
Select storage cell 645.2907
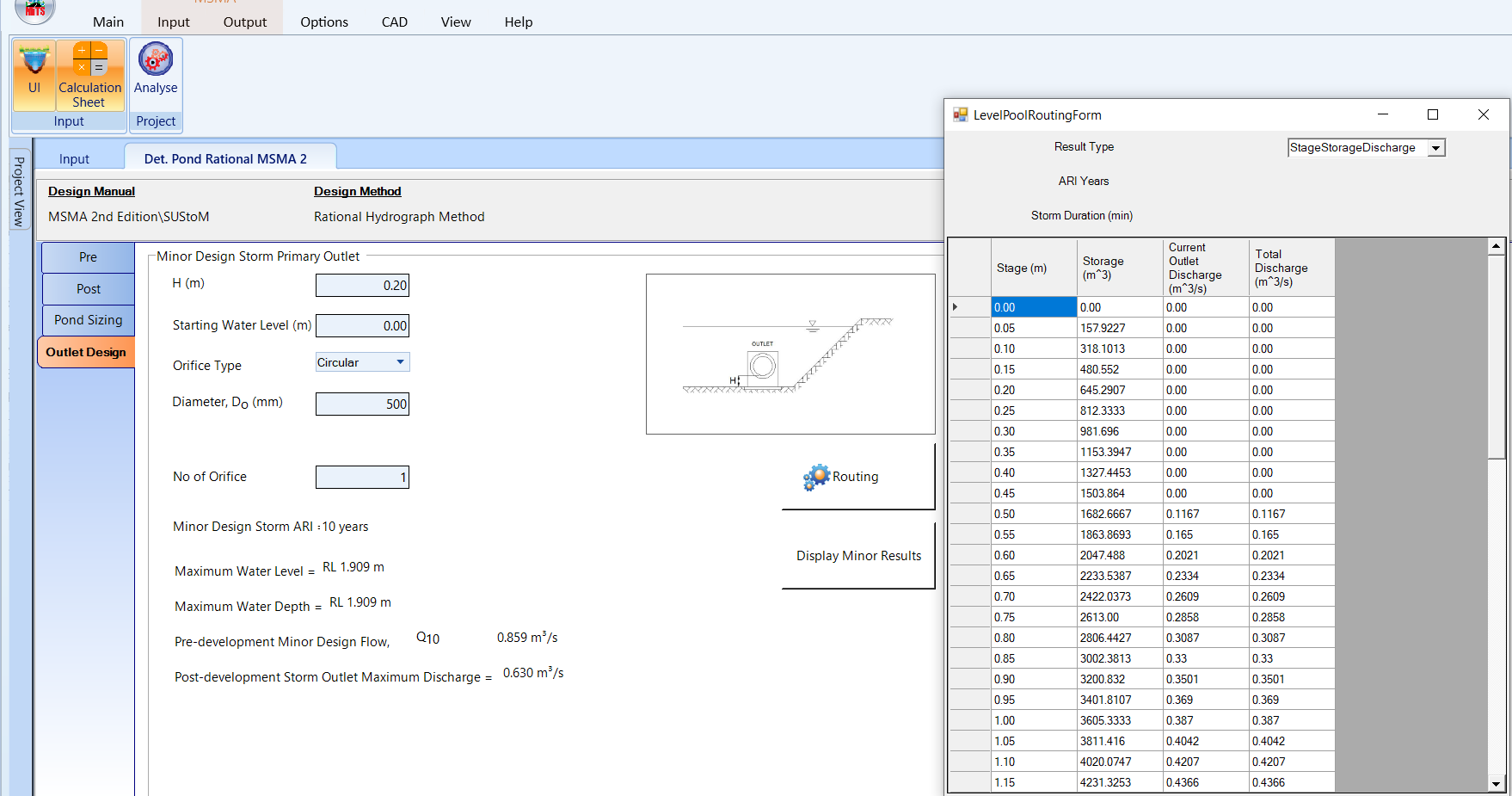pyautogui.click(x=1120, y=390)
